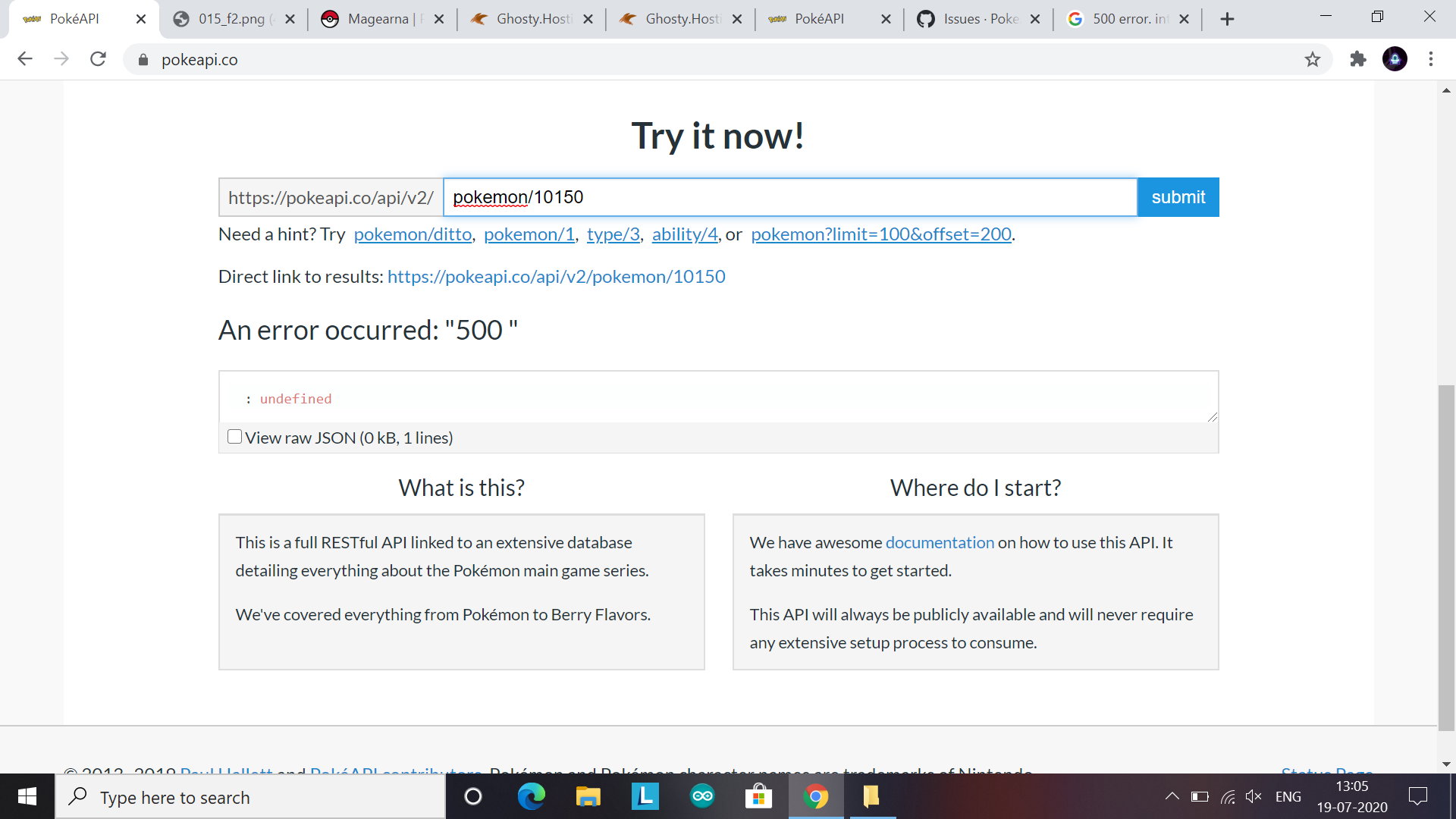
Task: Try the ability/4 hint link
Action: (x=685, y=234)
